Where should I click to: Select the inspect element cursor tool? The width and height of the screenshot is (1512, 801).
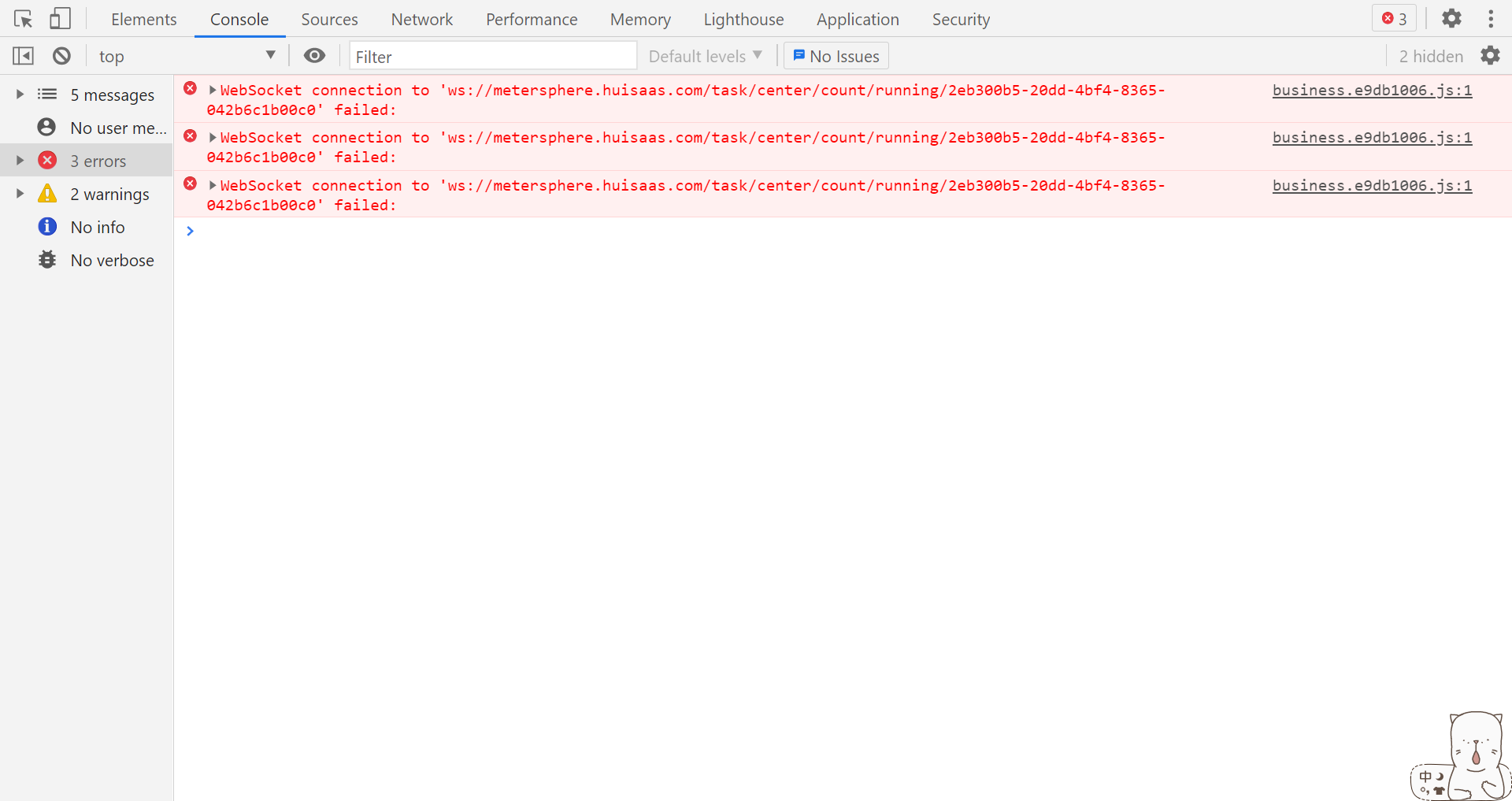coord(23,18)
